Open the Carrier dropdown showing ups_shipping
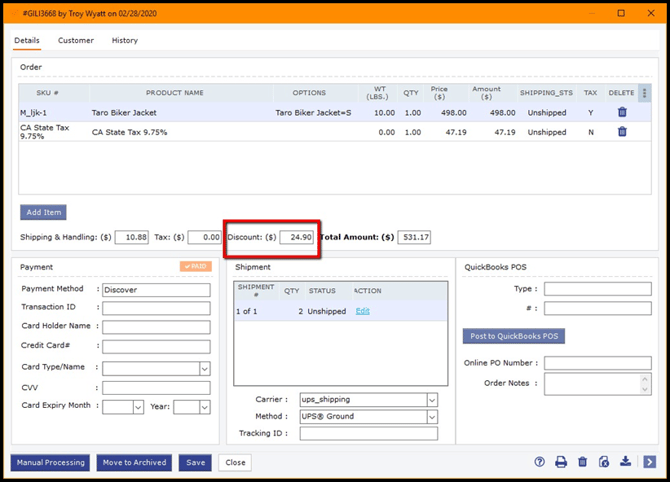The image size is (670, 482). click(x=432, y=400)
